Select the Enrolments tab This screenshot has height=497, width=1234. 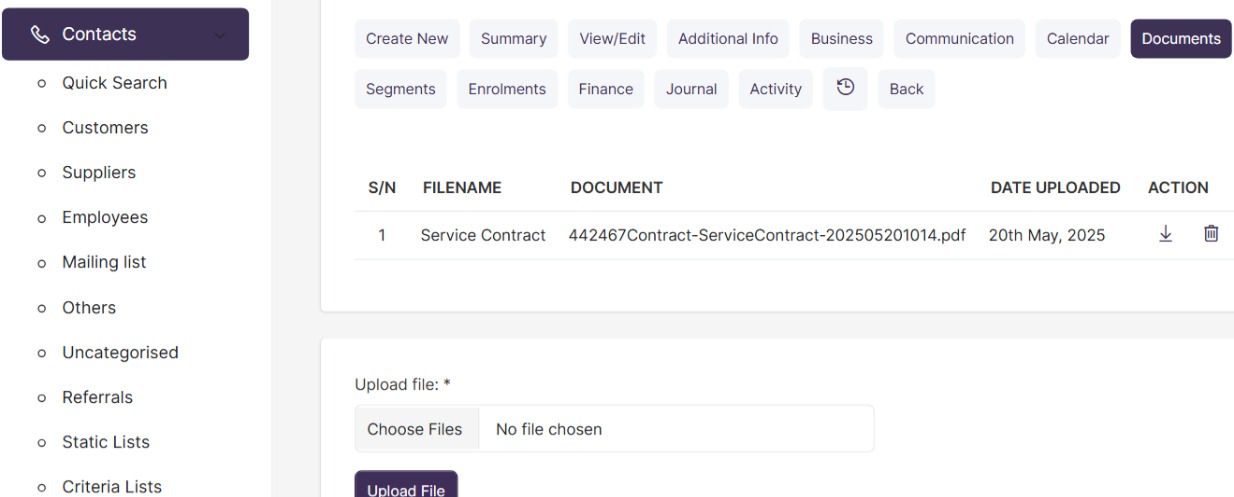507,89
